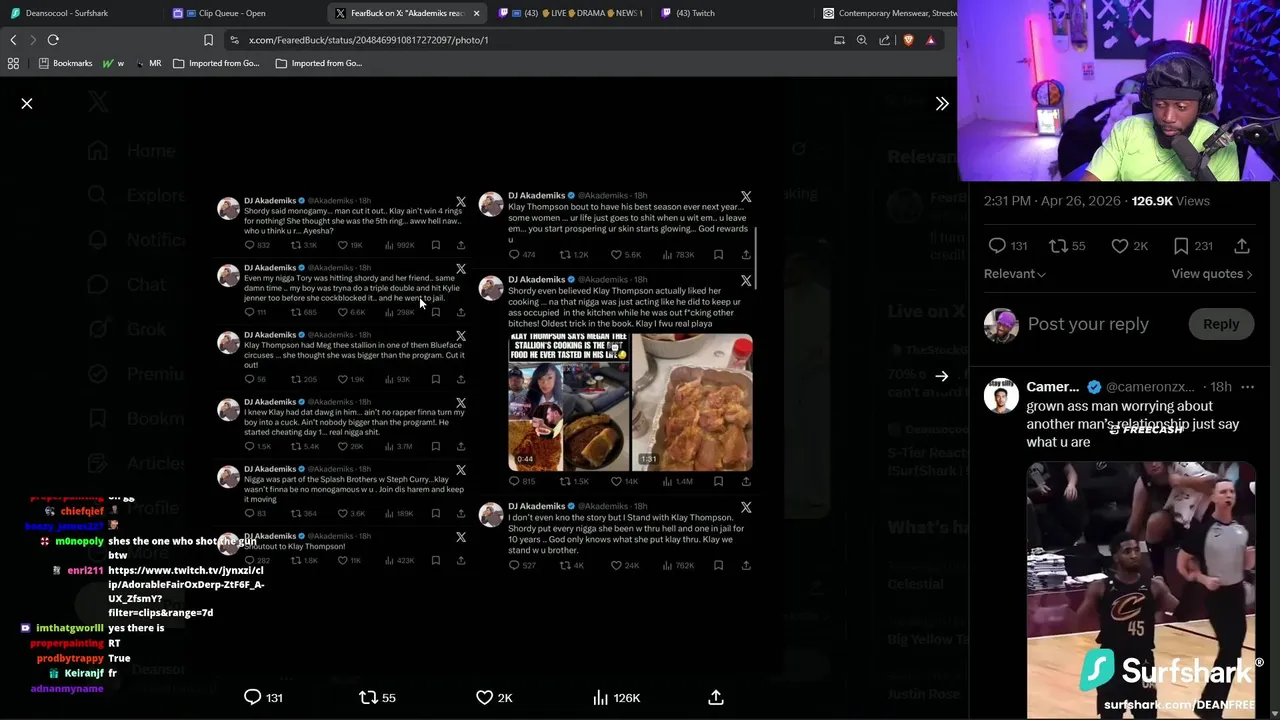Open Camer... profile name in replies
The image size is (1280, 720).
tap(1052, 387)
